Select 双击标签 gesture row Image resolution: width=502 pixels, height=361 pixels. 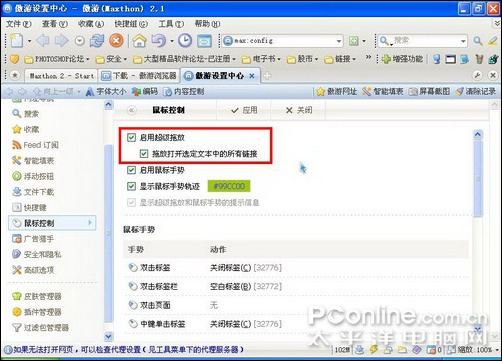click(296, 267)
